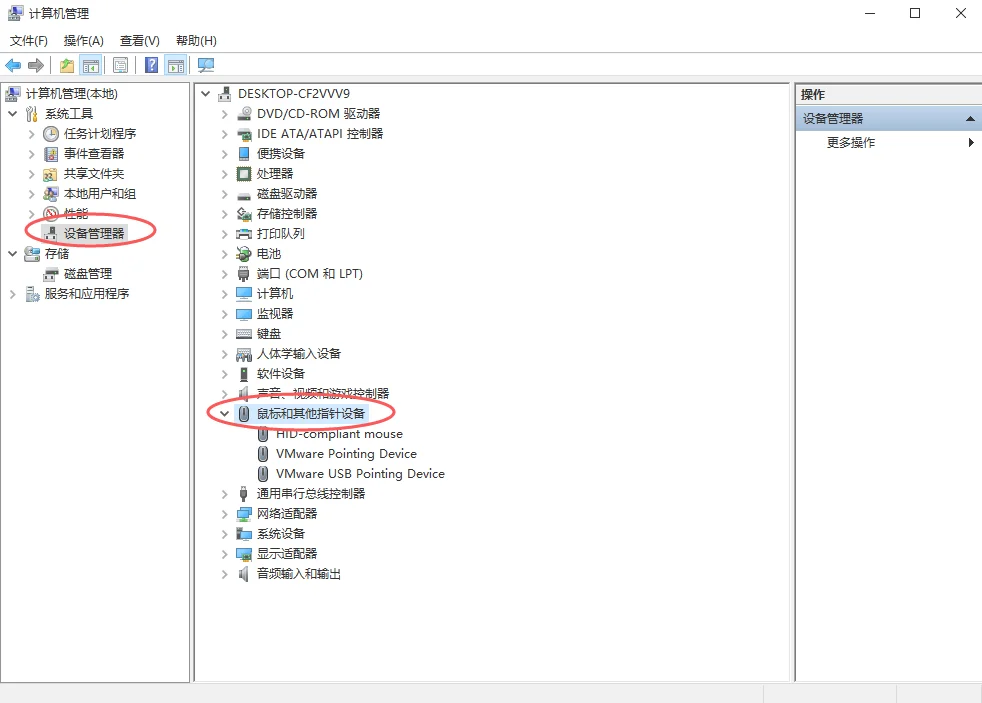Click the 键盘 keyboard icon
The image size is (982, 703).
tap(244, 334)
